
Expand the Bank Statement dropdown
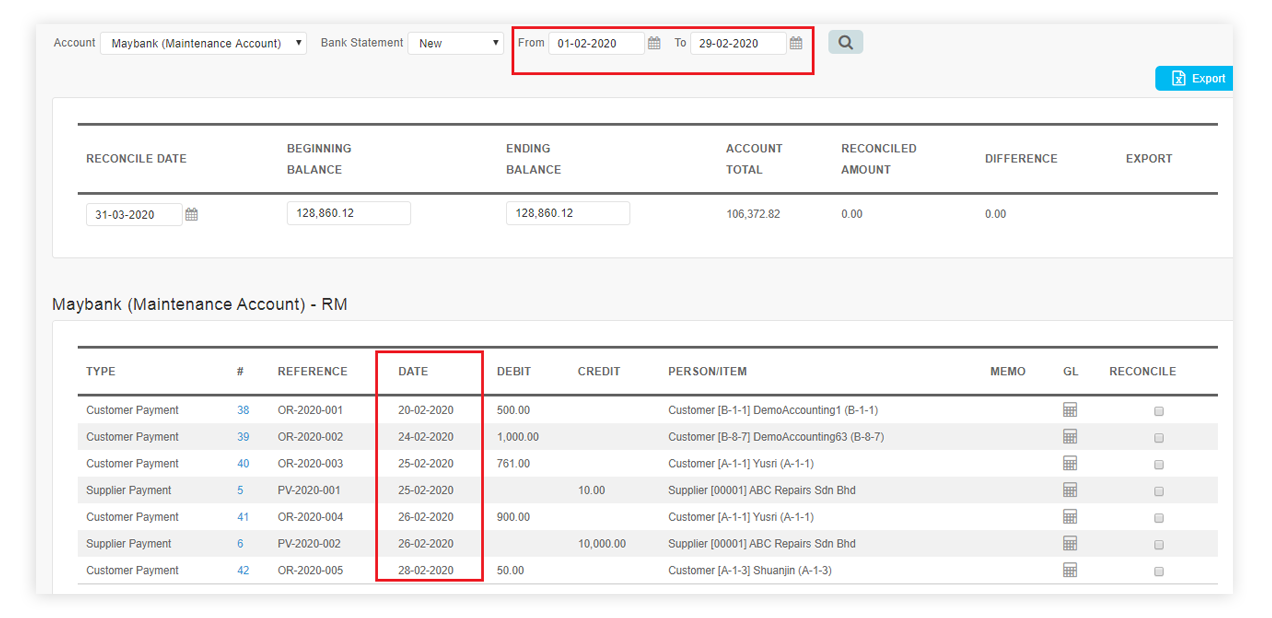click(455, 43)
